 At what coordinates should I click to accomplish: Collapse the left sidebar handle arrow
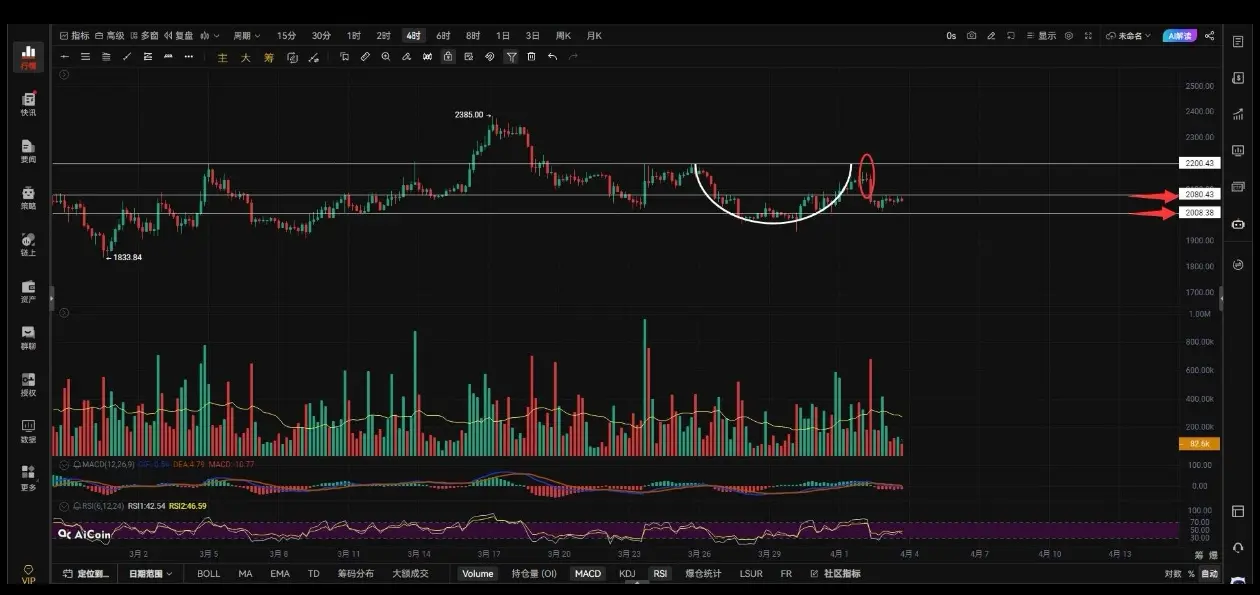coord(52,297)
